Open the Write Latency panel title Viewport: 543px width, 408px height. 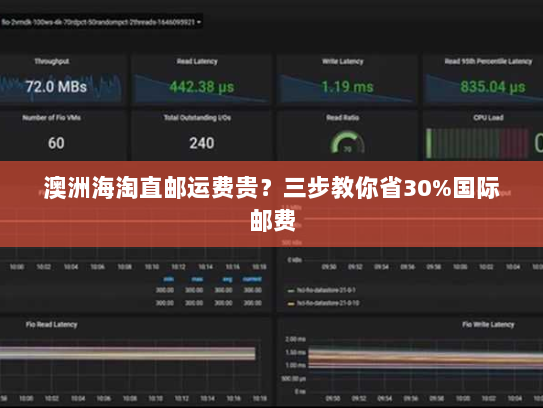[x=342, y=61]
